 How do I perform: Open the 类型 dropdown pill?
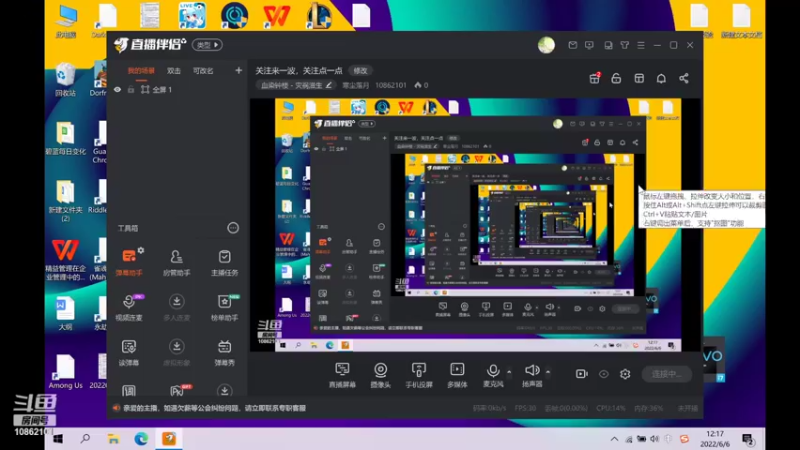207,45
